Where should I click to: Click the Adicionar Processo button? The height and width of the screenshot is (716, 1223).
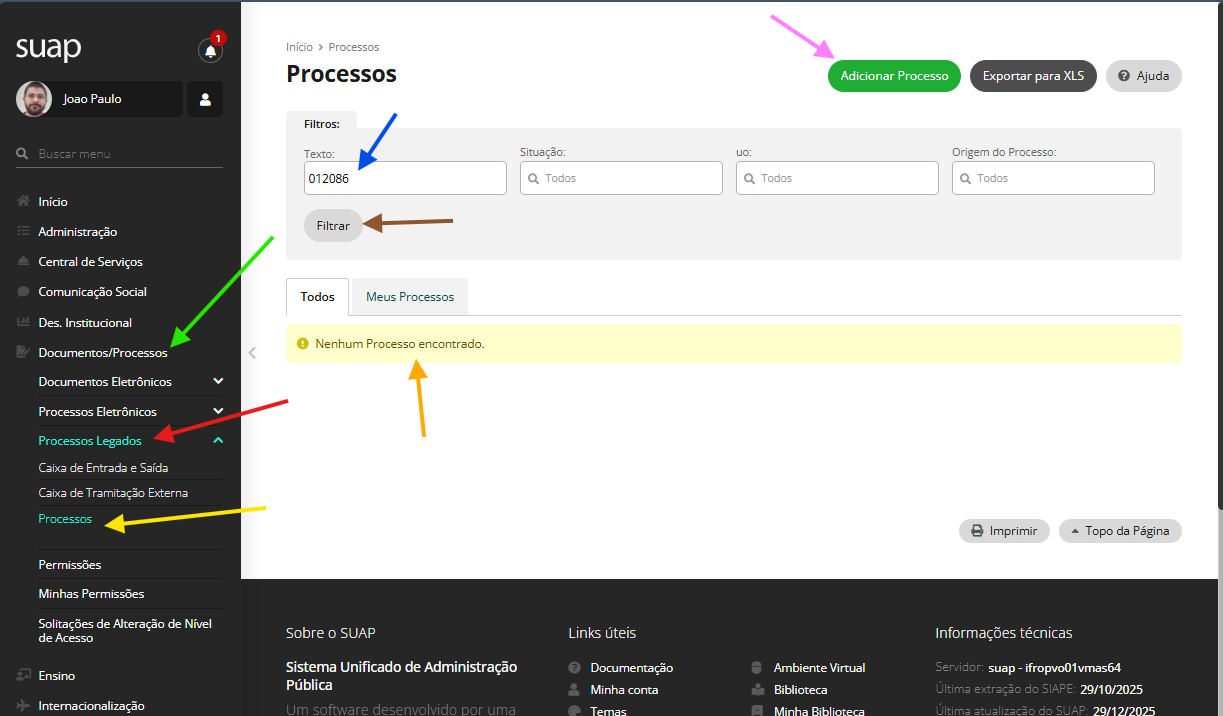(x=894, y=76)
